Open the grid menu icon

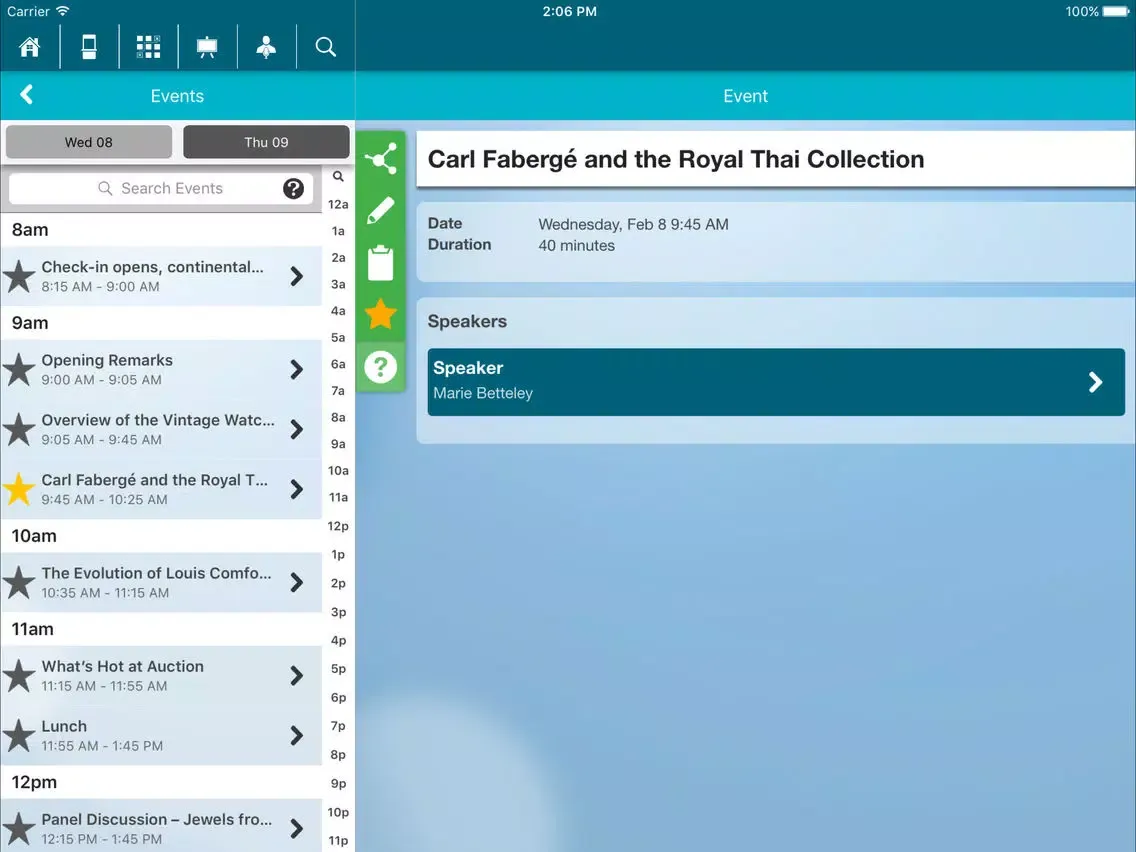coord(149,47)
